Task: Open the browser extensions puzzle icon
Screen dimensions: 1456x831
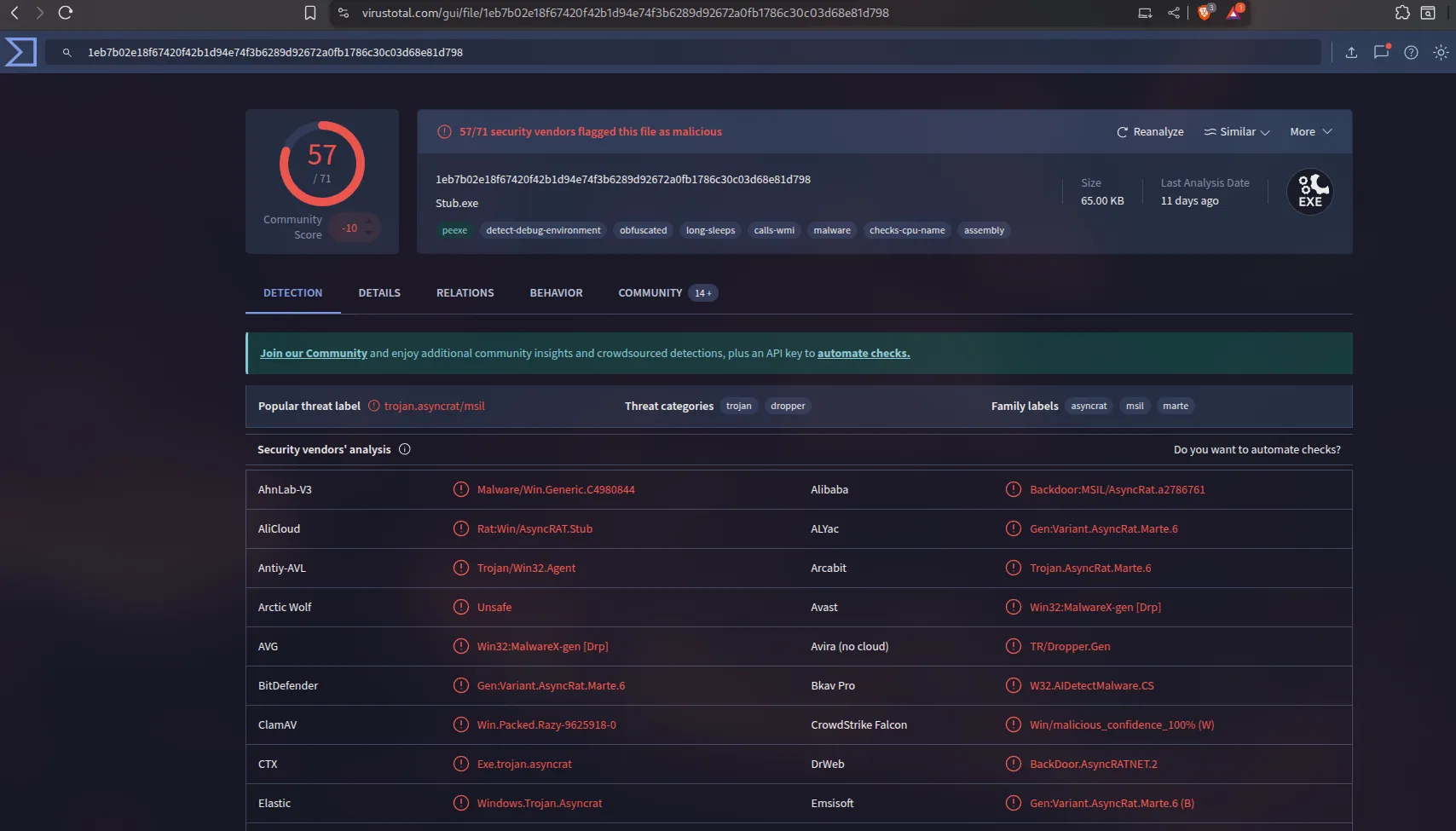Action: (1402, 13)
